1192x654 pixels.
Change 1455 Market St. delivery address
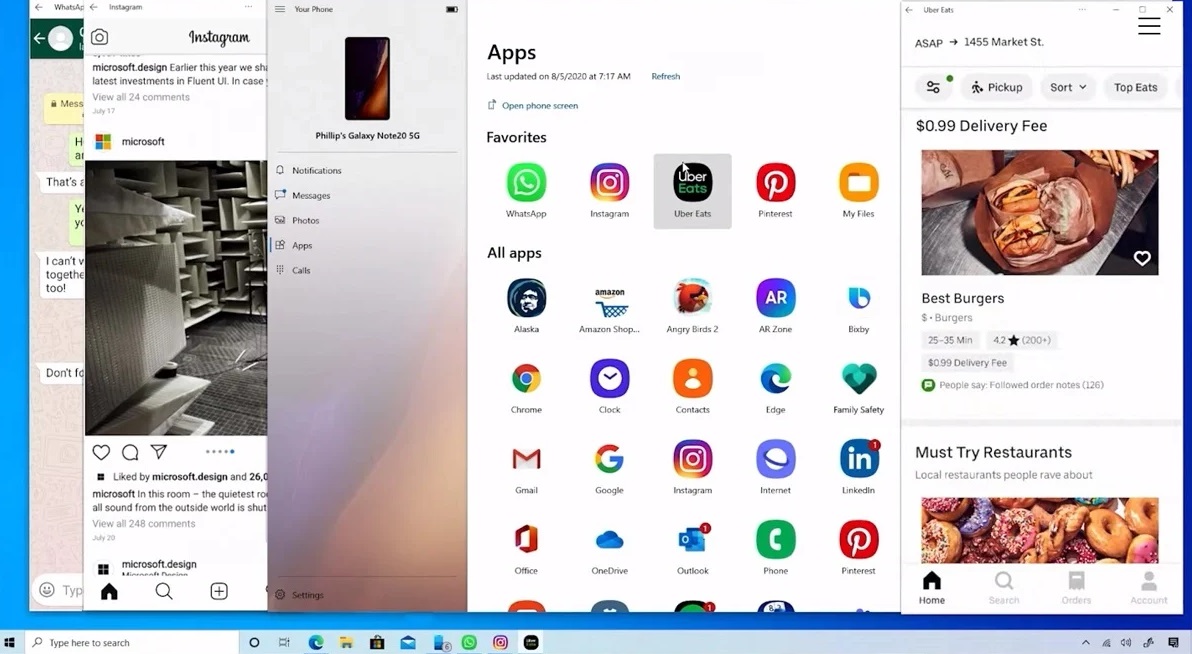point(1003,42)
